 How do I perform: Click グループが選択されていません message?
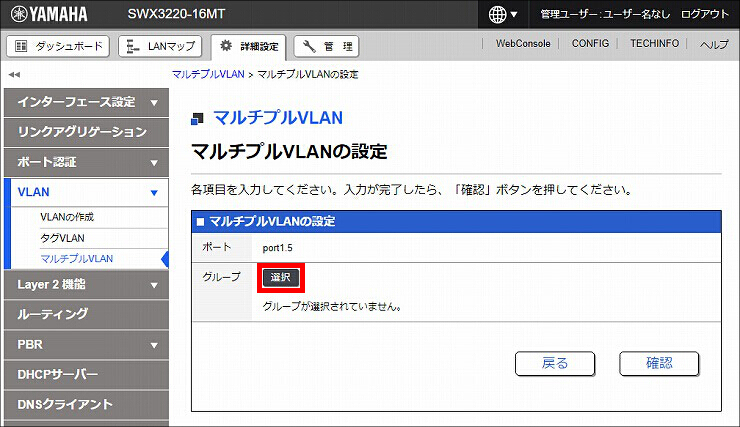[x=332, y=306]
